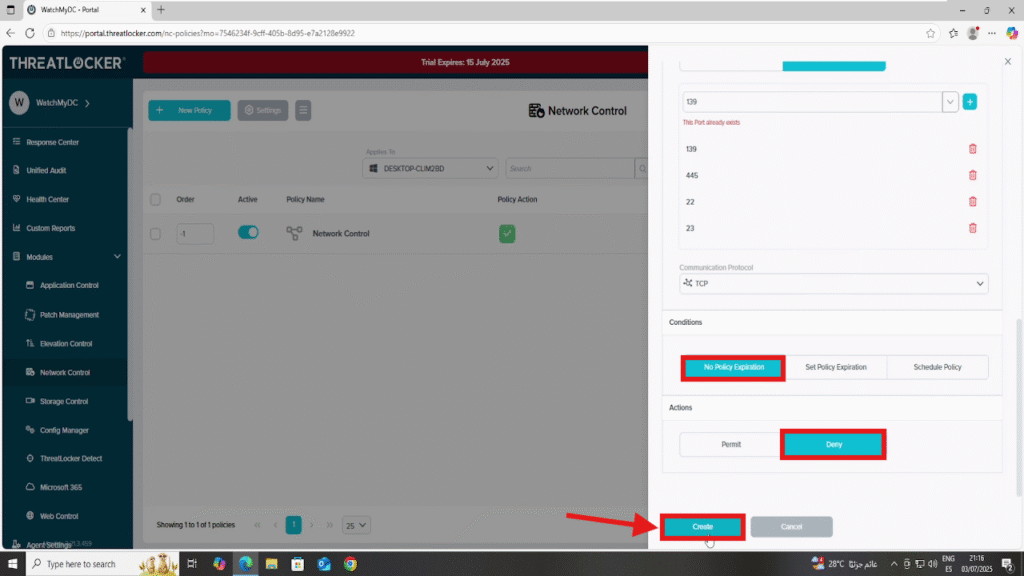This screenshot has height=576, width=1024.
Task: Open Chrome from the taskbar
Action: 351,564
